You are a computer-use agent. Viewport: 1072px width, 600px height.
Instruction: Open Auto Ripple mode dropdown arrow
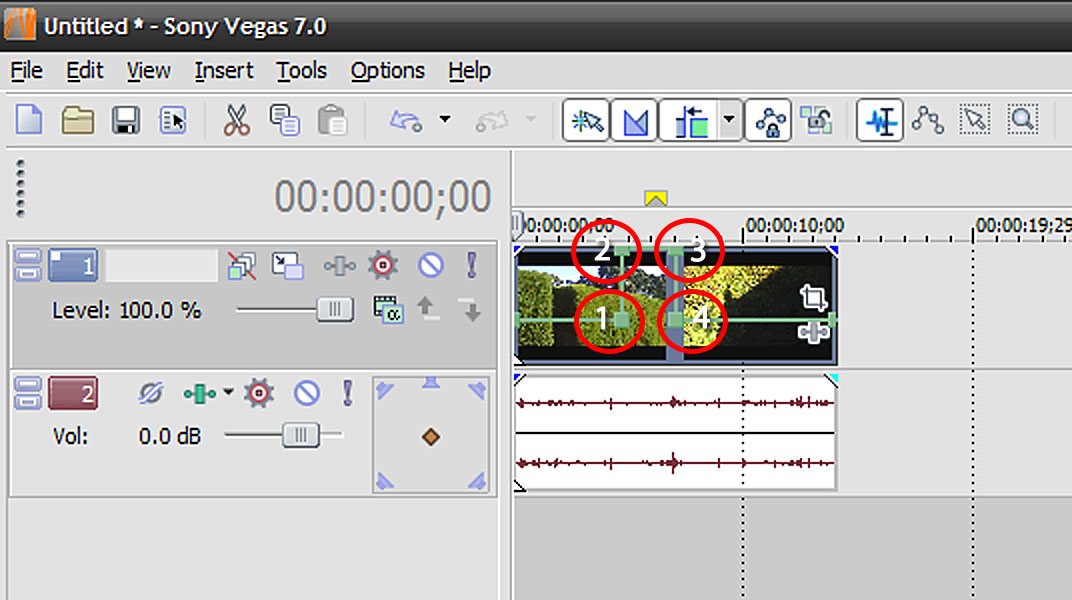729,120
